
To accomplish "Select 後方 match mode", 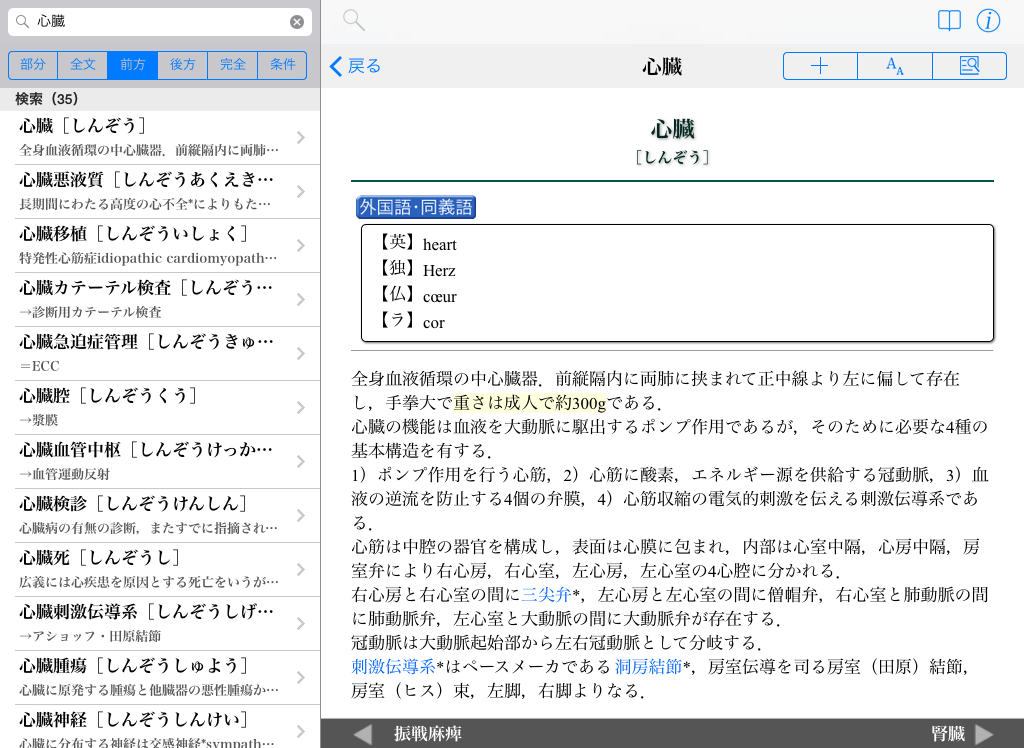I will pos(183,65).
